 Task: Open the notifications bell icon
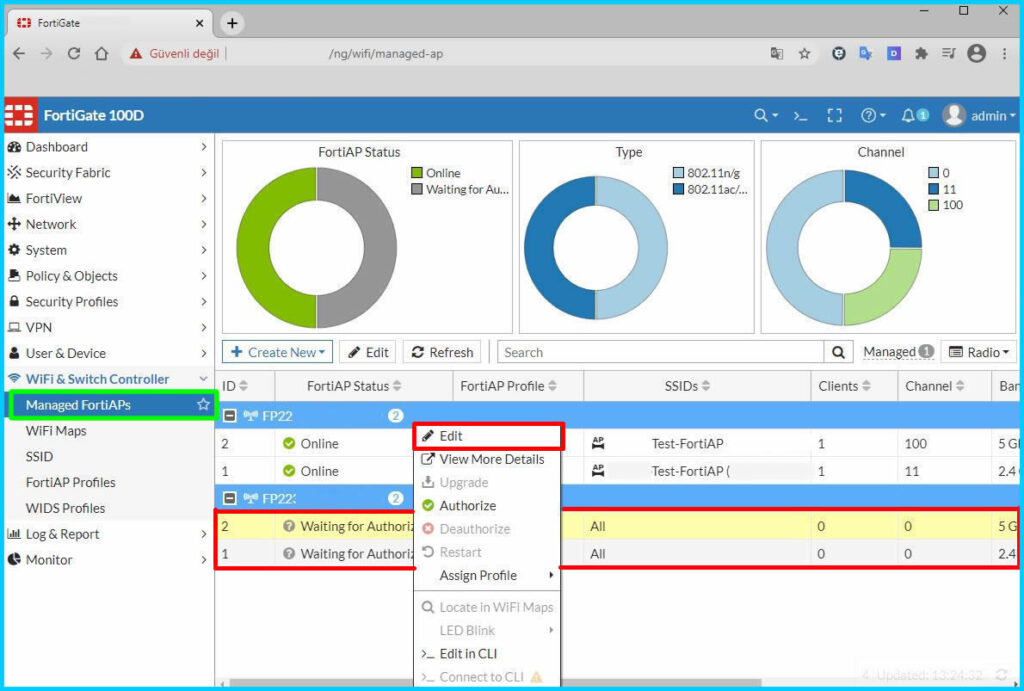[x=914, y=116]
